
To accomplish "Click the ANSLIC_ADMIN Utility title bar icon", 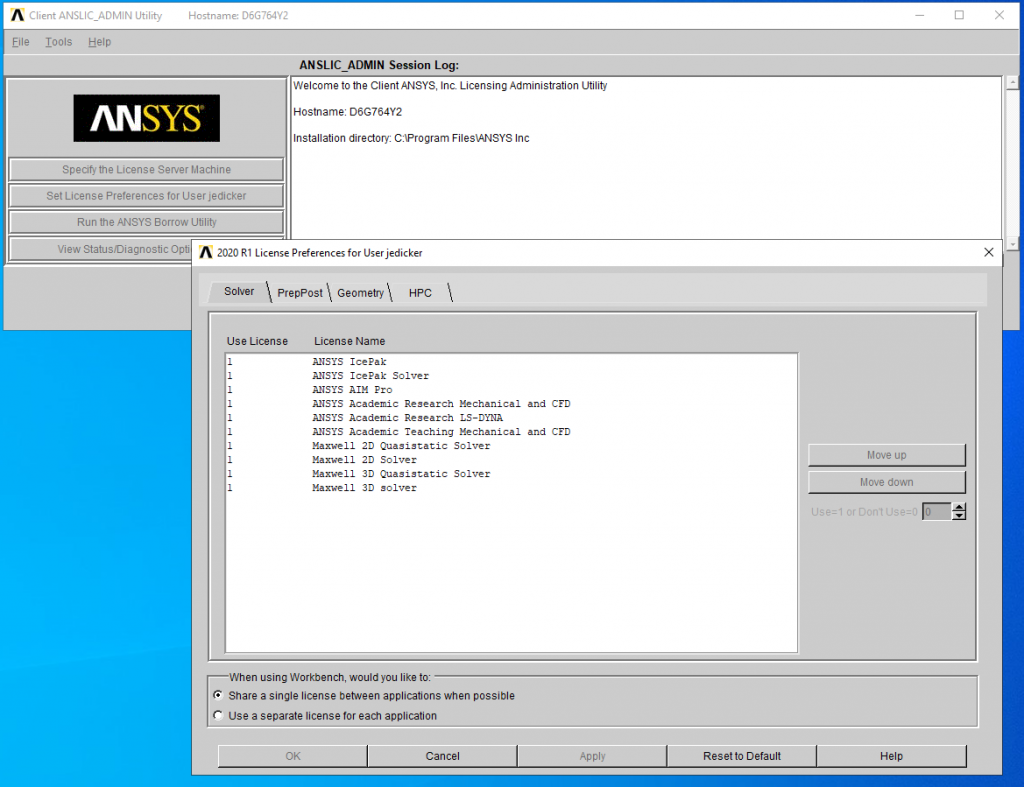I will (17, 15).
